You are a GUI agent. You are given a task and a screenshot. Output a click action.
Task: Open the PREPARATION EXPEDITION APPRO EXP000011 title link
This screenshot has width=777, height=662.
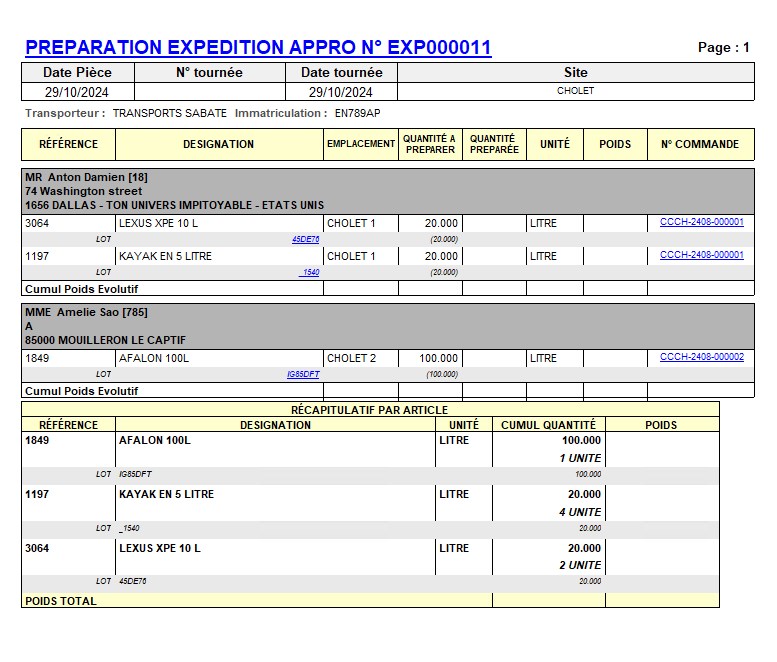(258, 48)
